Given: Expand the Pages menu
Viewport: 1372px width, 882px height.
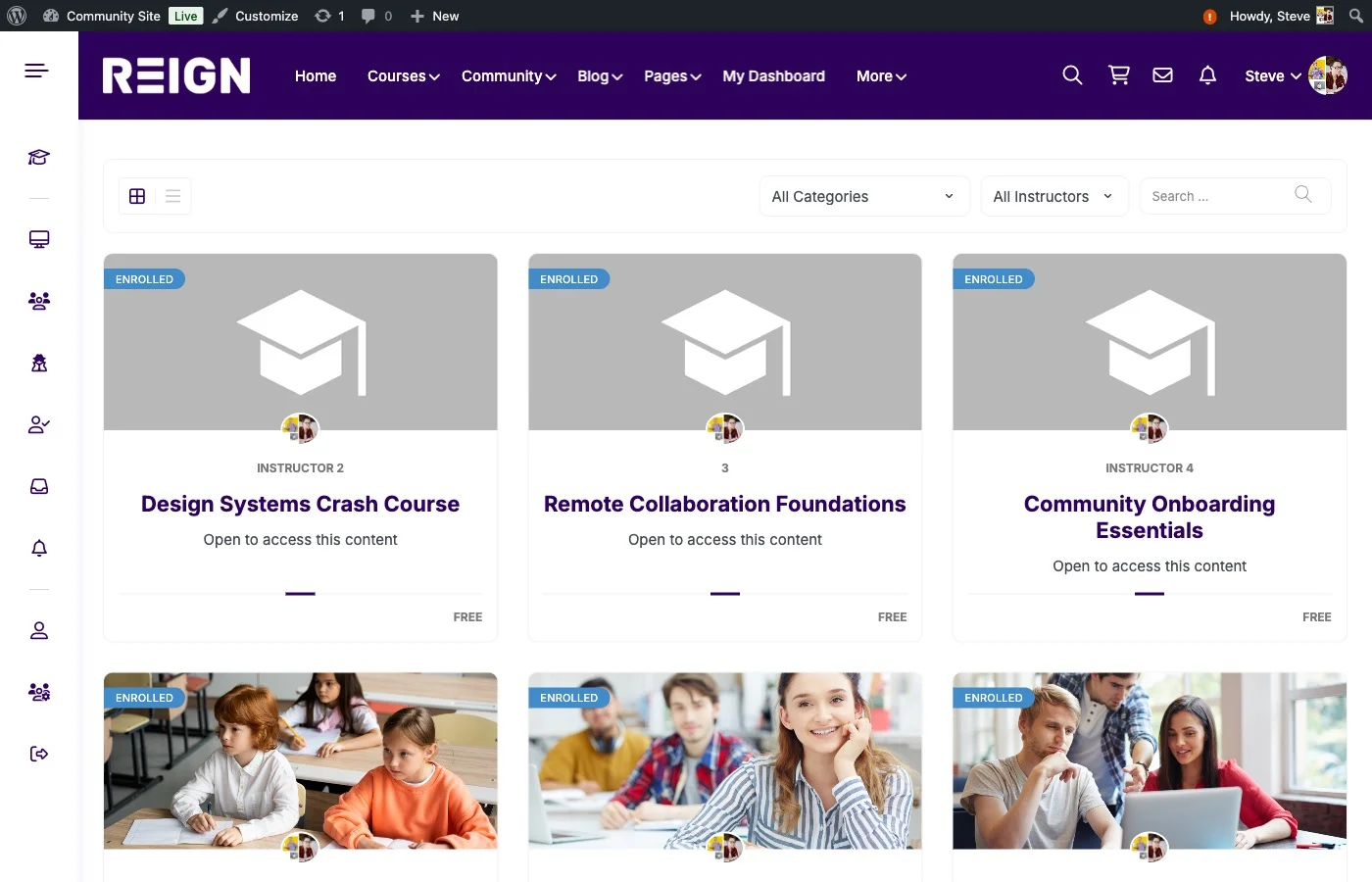Looking at the screenshot, I should pos(672,75).
